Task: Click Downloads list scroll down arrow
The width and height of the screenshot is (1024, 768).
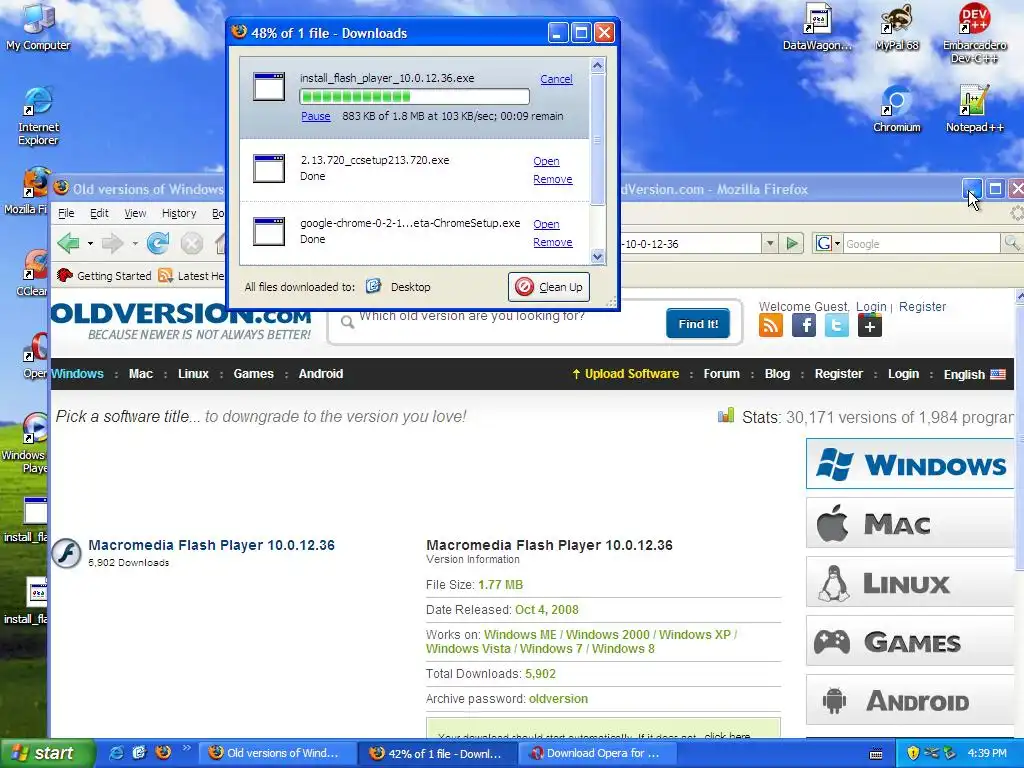Action: coord(597,257)
